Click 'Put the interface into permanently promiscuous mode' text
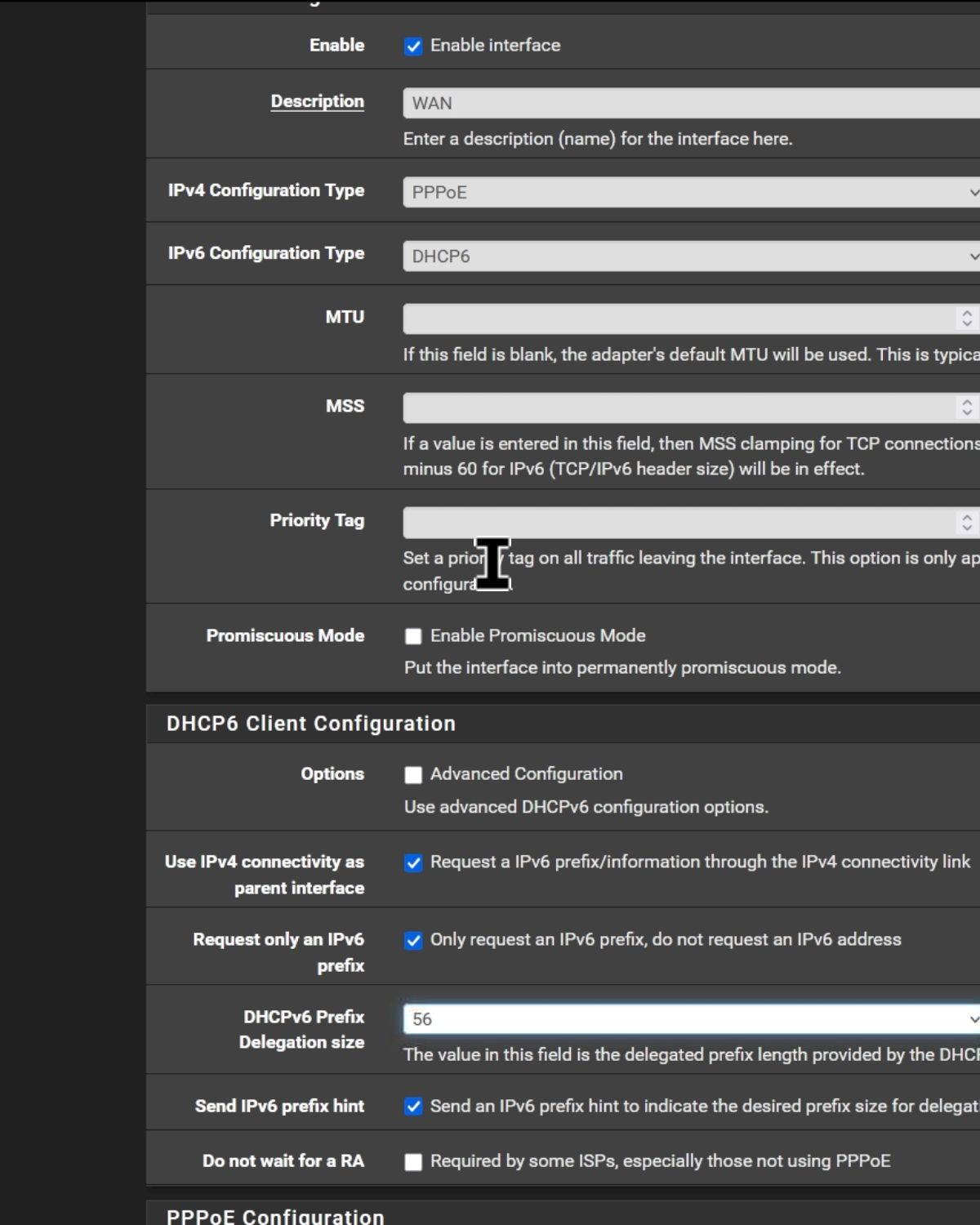The height and width of the screenshot is (1225, 980). (x=622, y=667)
